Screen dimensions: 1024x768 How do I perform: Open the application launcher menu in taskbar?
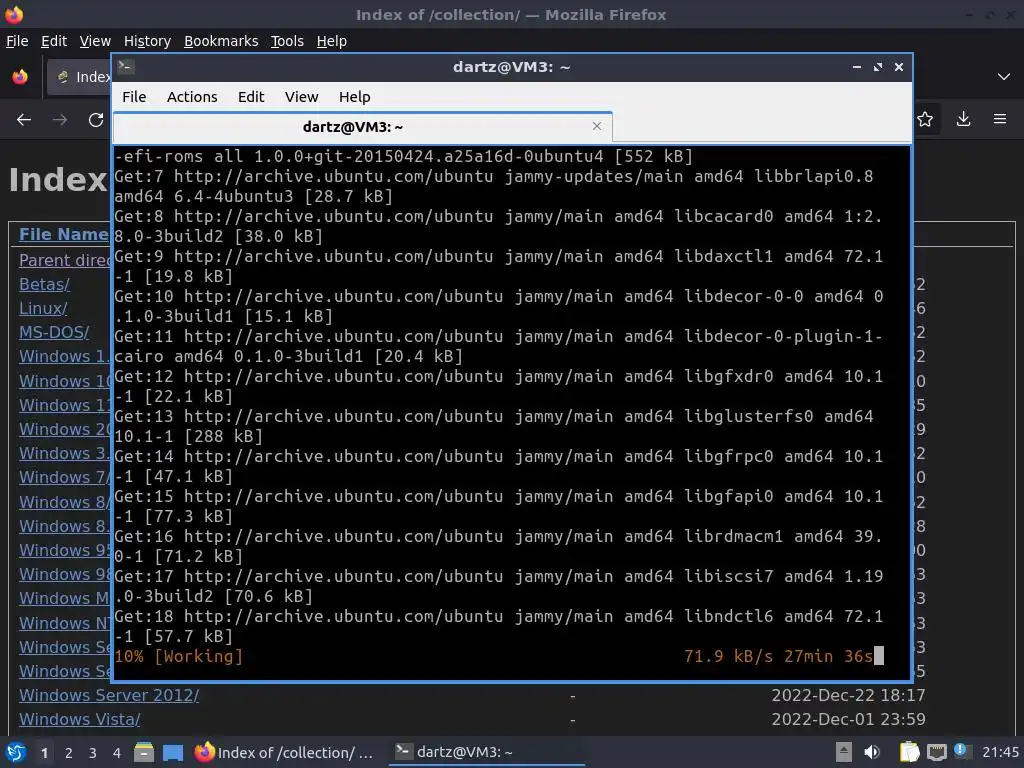pyautogui.click(x=16, y=752)
